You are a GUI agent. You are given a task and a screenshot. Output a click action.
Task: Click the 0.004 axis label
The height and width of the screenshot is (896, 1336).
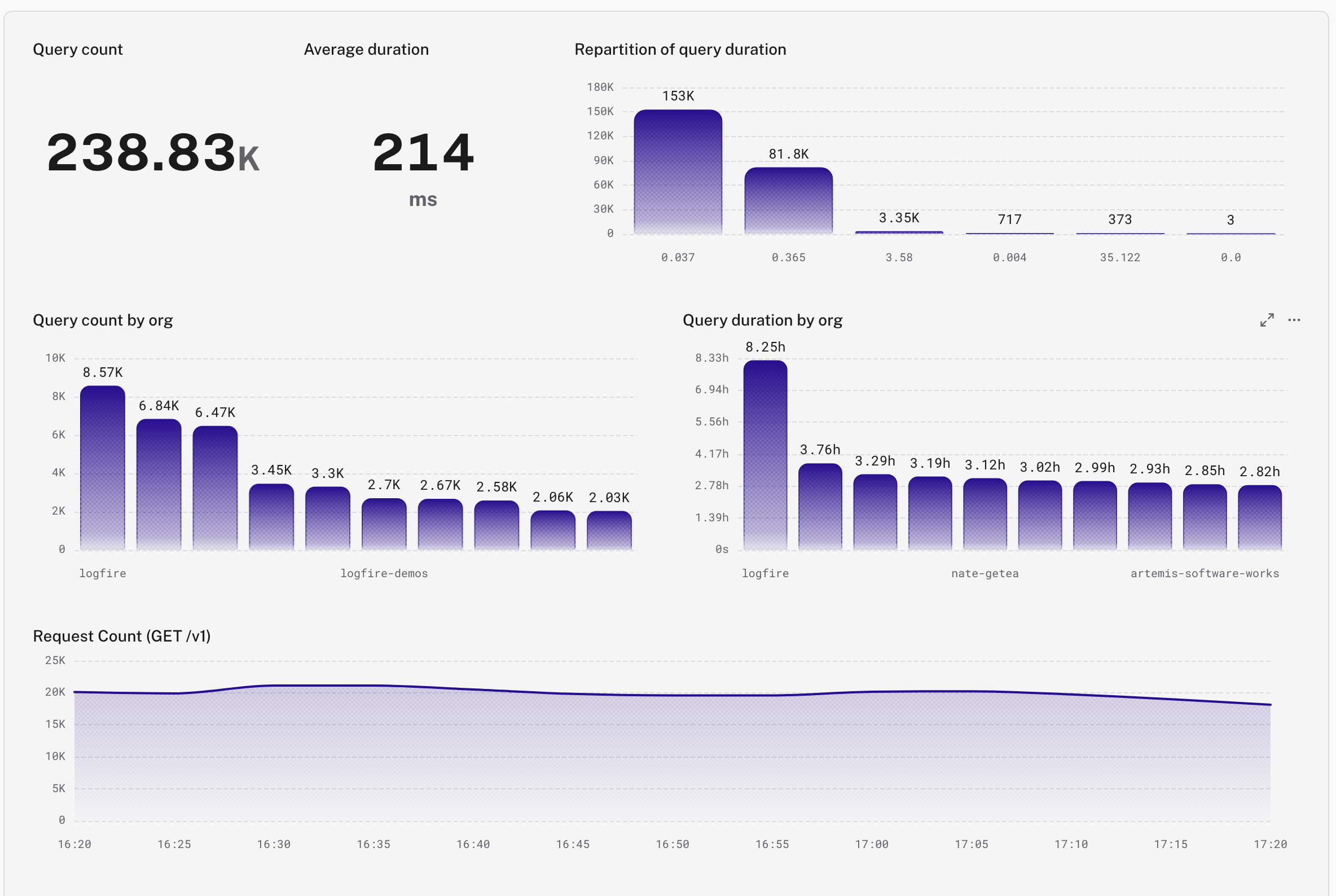1009,258
